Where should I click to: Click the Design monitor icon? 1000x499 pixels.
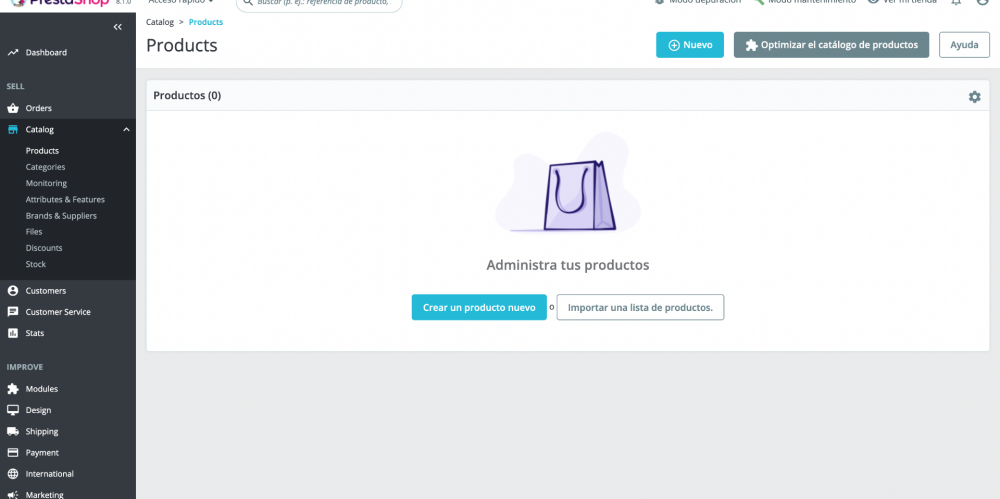13,410
